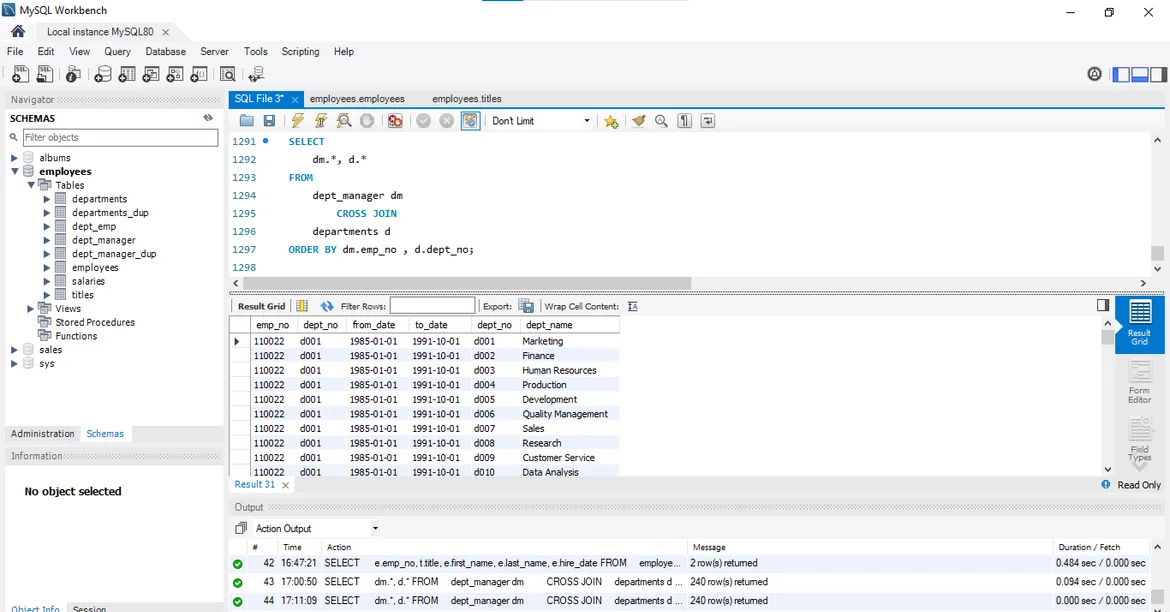Refresh the Schemas list in Navigator
This screenshot has height=612, width=1170.
(x=208, y=118)
